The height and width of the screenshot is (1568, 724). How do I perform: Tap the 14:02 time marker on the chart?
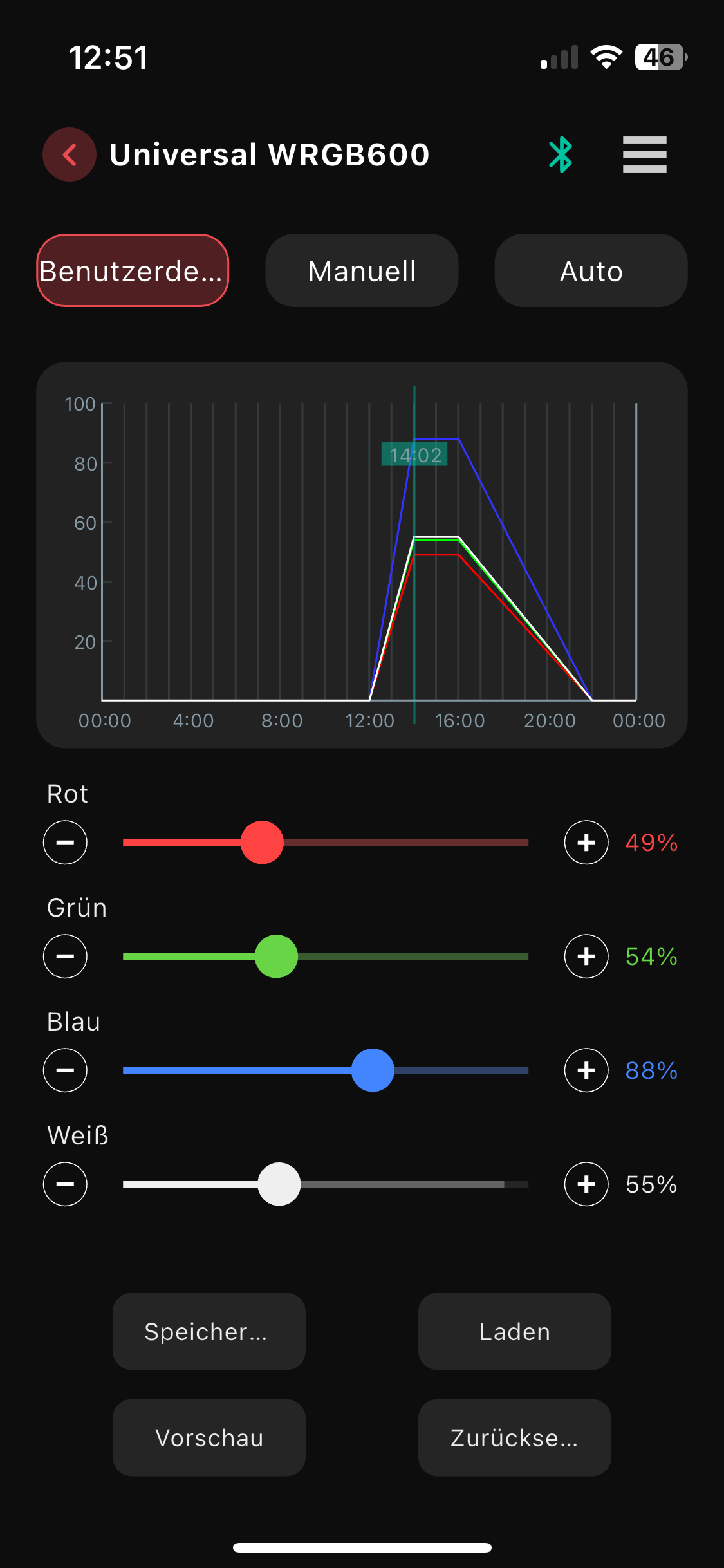pos(415,455)
